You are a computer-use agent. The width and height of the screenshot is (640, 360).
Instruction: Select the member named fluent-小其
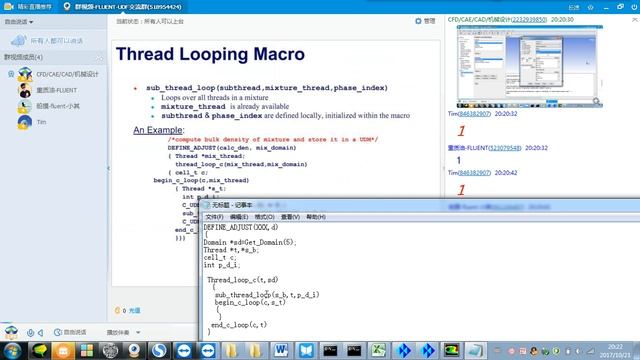[58, 106]
